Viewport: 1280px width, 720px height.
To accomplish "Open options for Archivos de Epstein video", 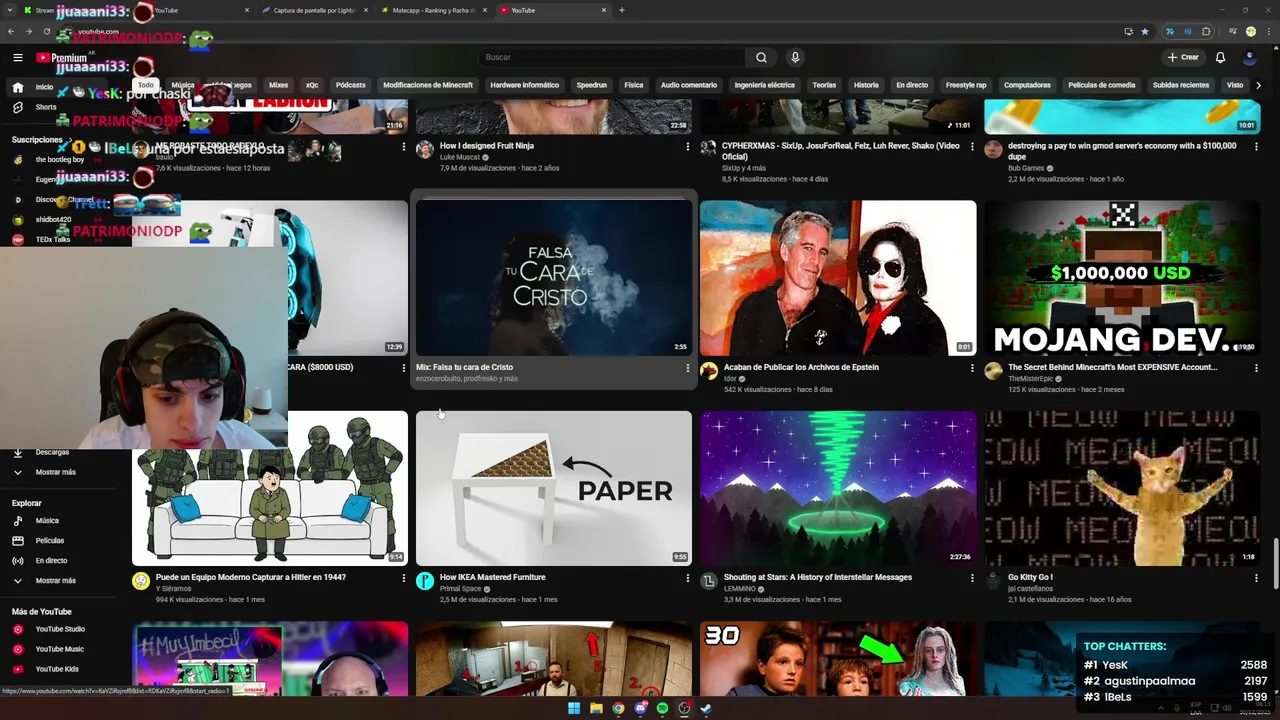I will click(971, 368).
